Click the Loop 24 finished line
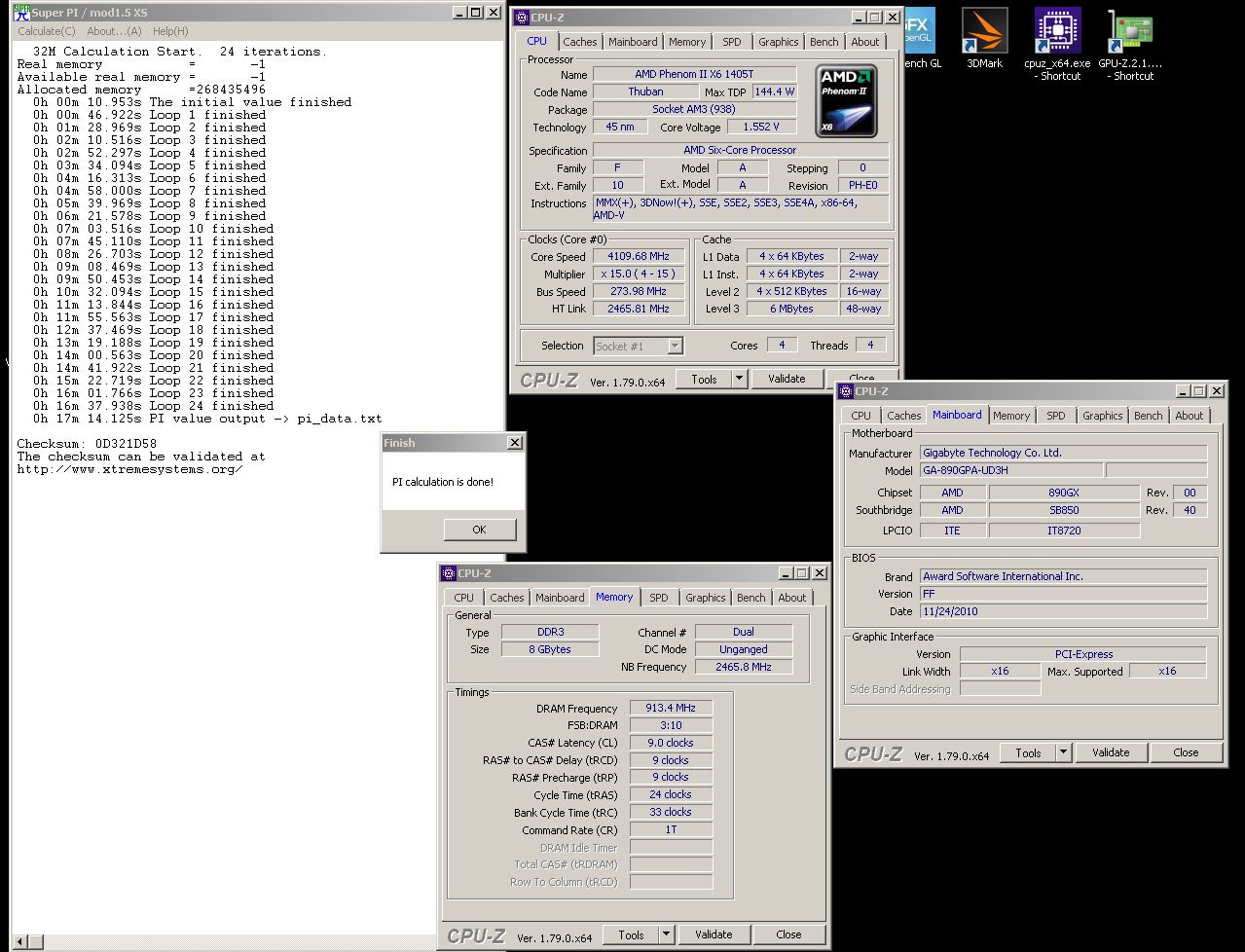 click(153, 406)
